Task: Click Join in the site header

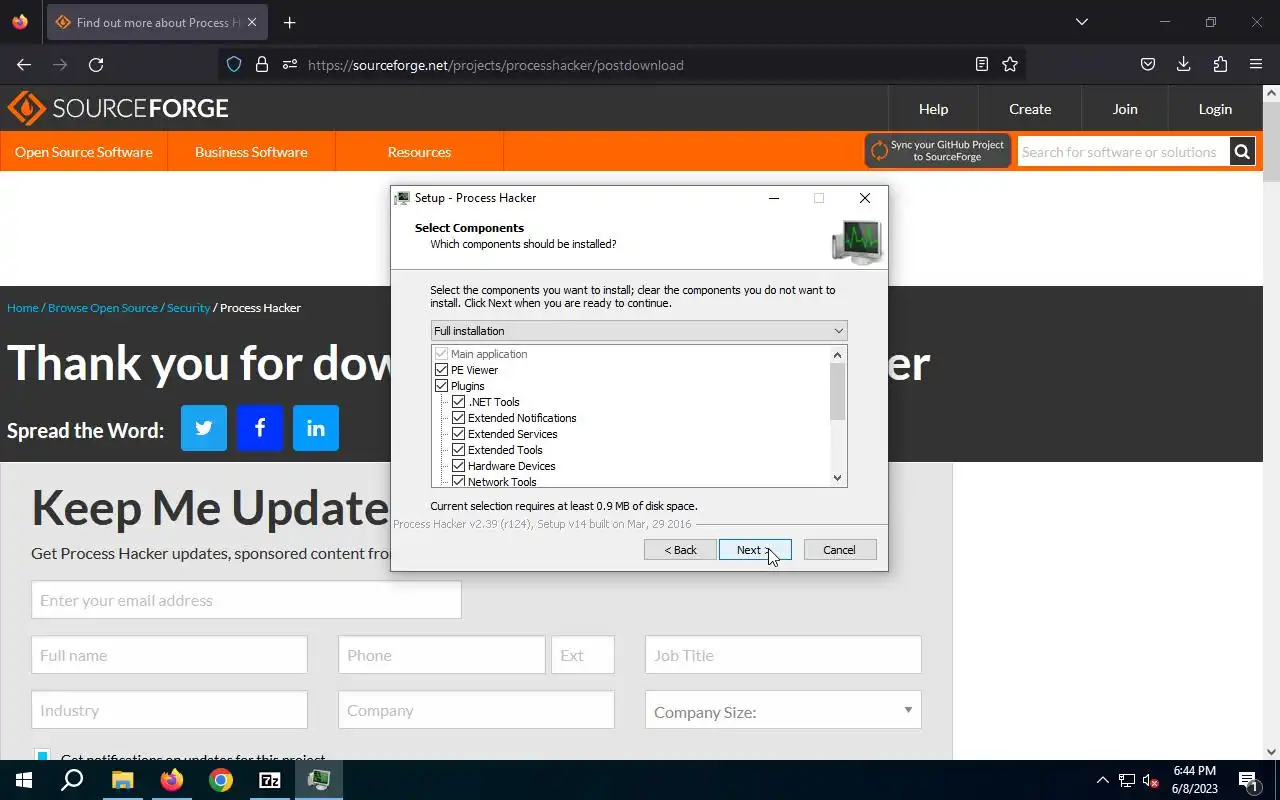Action: click(1125, 109)
